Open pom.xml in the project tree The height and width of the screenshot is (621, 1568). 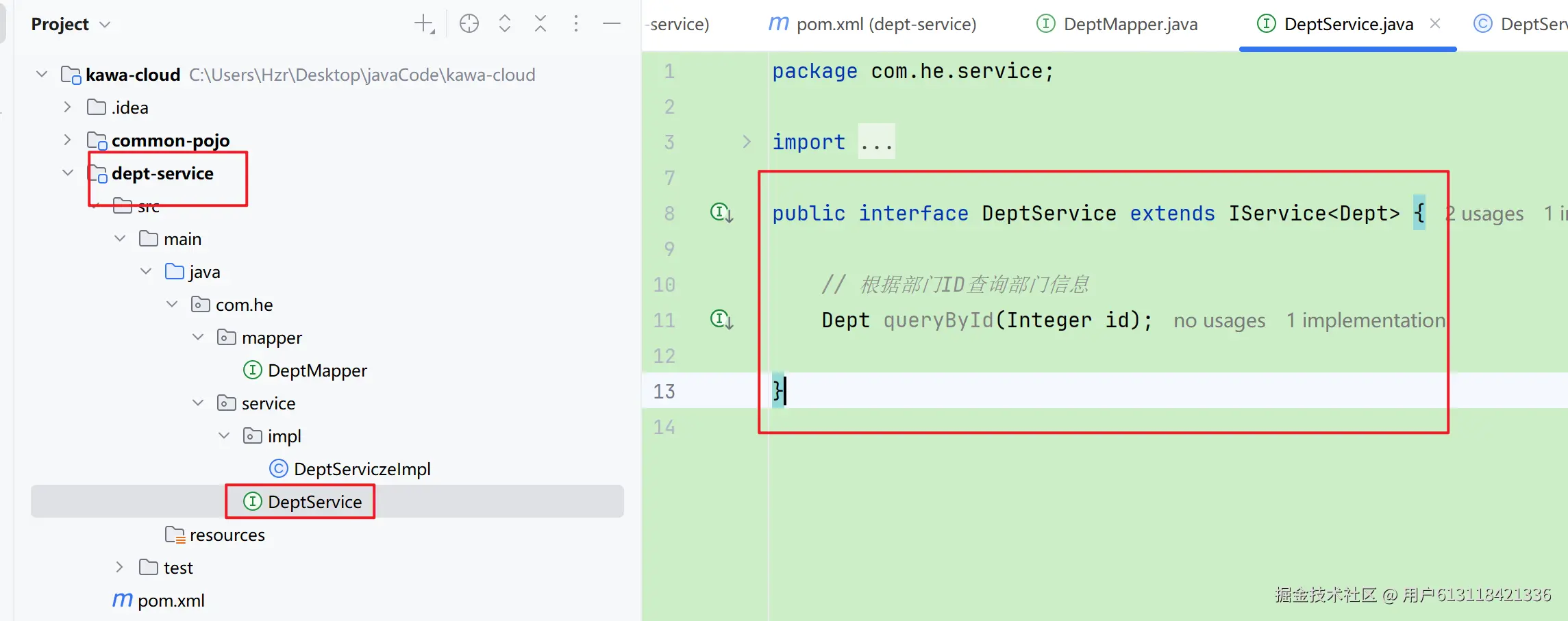[171, 600]
